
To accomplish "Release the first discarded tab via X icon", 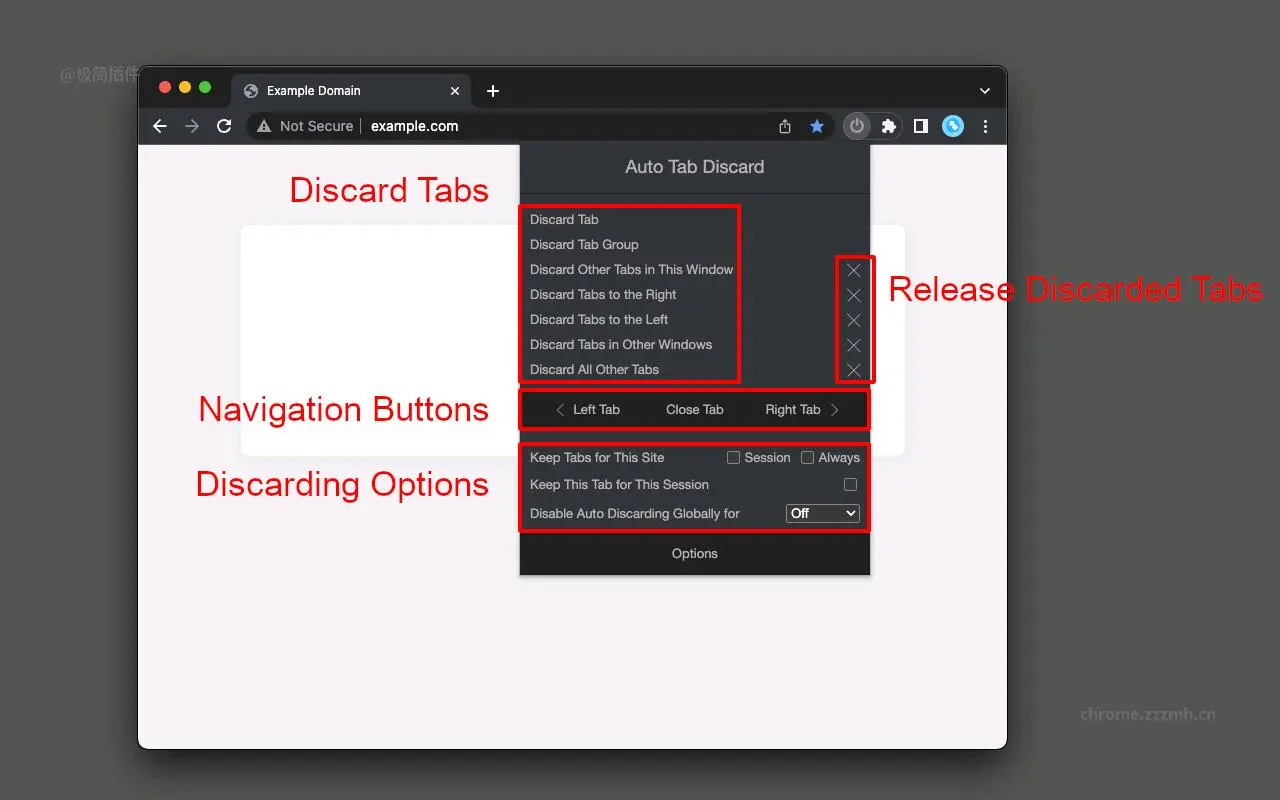I will pos(854,270).
